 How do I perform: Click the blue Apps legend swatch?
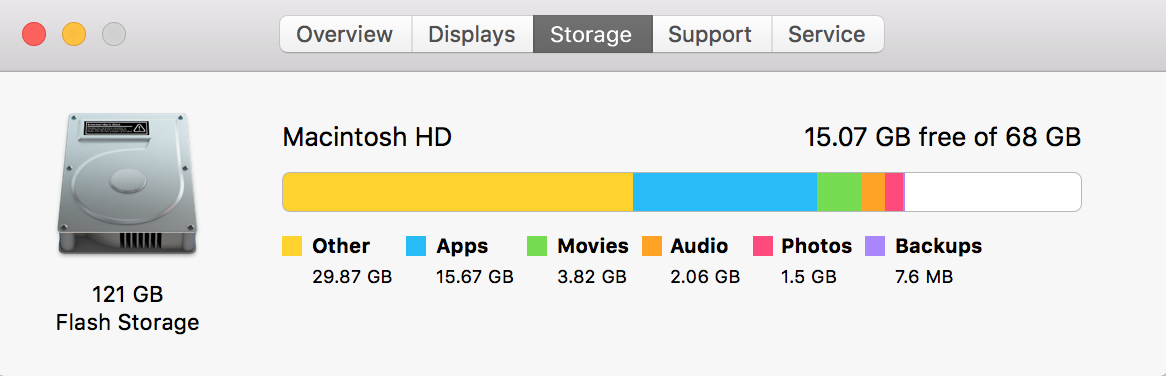pos(416,246)
